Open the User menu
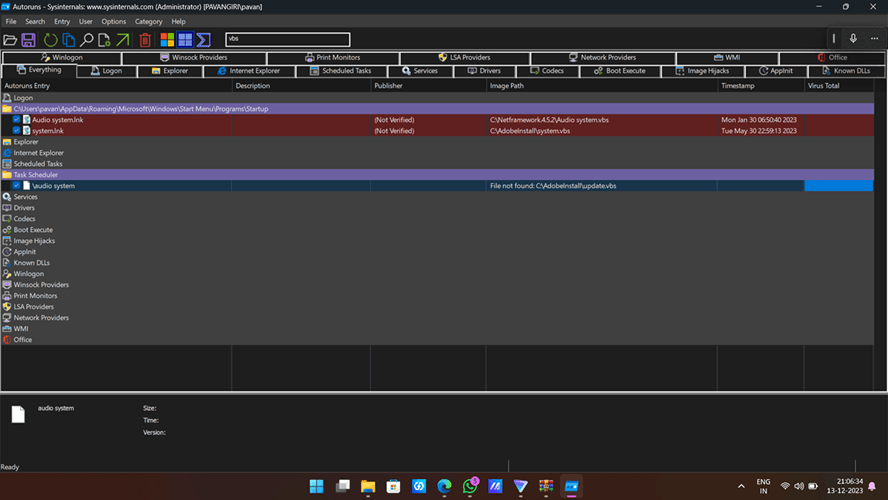 point(86,22)
